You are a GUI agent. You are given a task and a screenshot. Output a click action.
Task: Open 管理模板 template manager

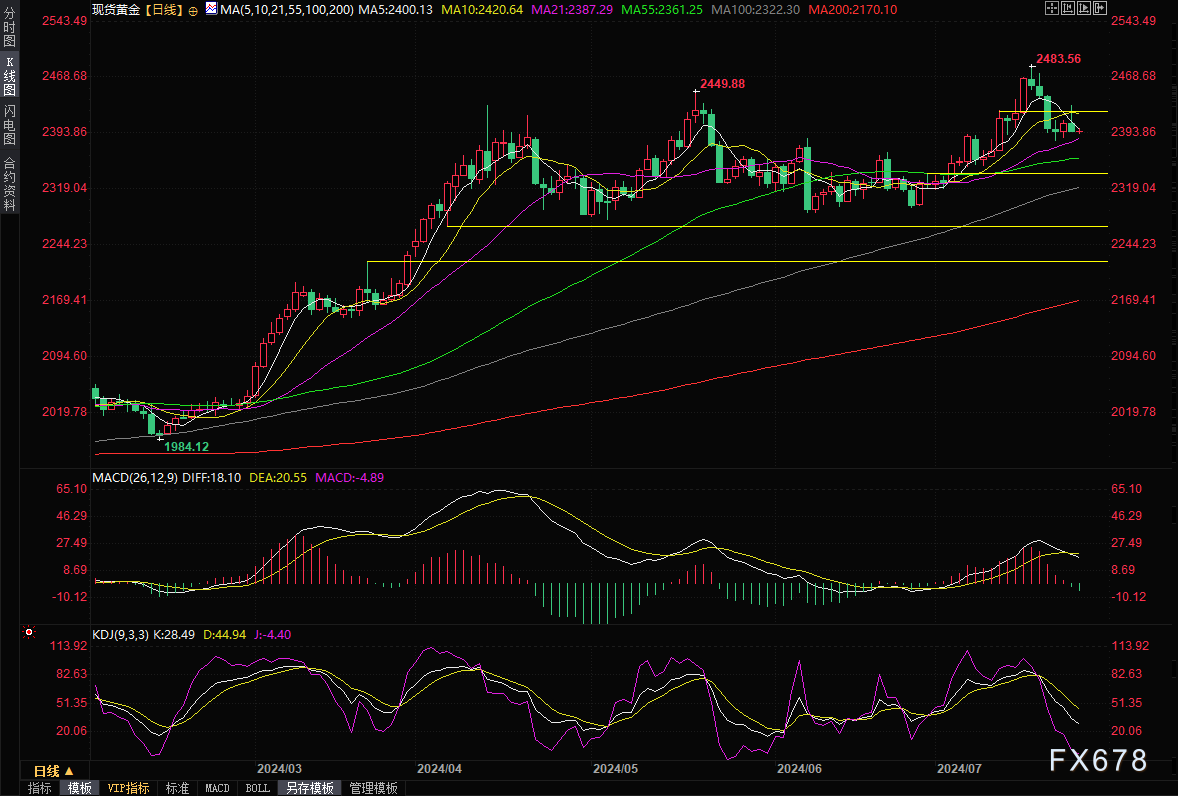click(x=372, y=788)
